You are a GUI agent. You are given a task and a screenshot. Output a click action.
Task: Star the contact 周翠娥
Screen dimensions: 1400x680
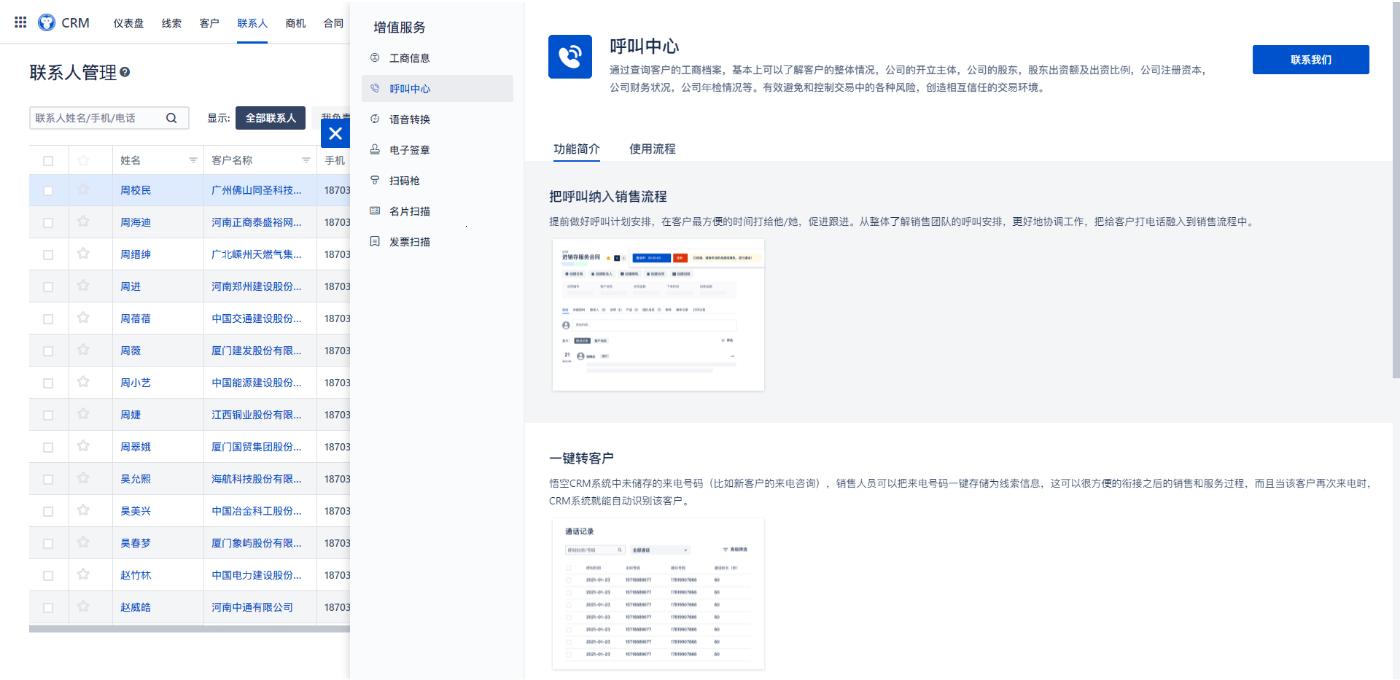[84, 446]
